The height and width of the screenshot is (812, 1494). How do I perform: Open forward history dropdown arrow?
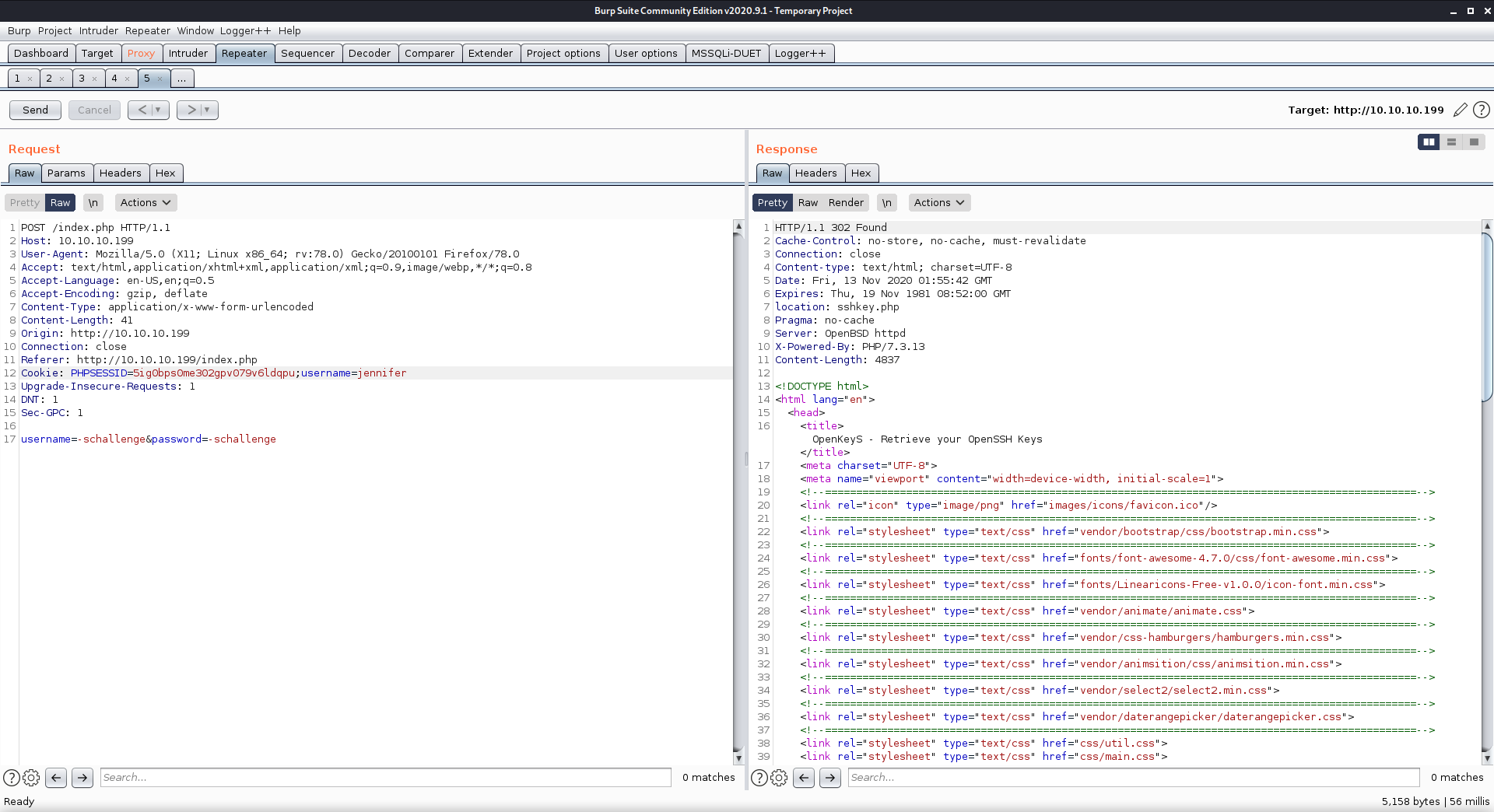click(207, 110)
